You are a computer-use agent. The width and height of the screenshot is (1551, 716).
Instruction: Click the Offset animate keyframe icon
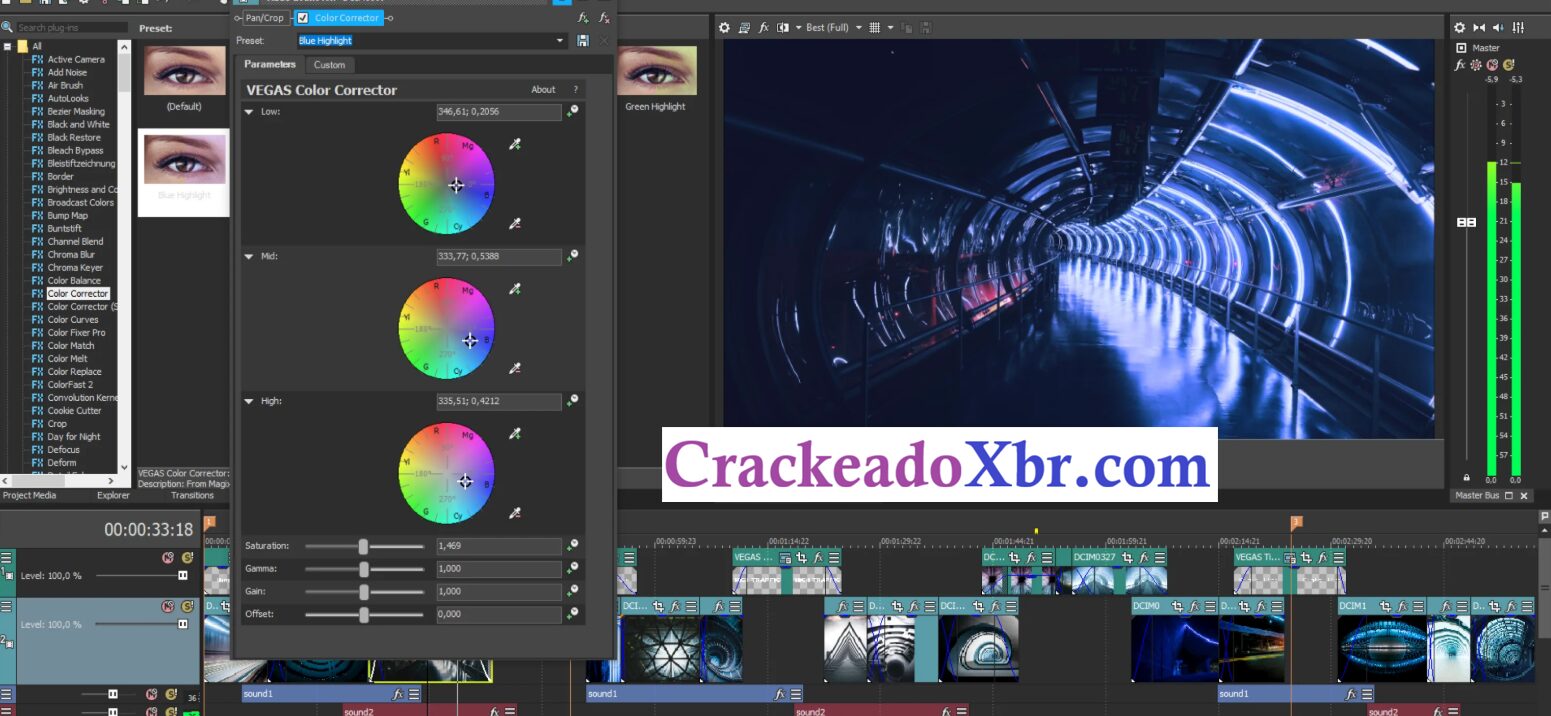[573, 613]
